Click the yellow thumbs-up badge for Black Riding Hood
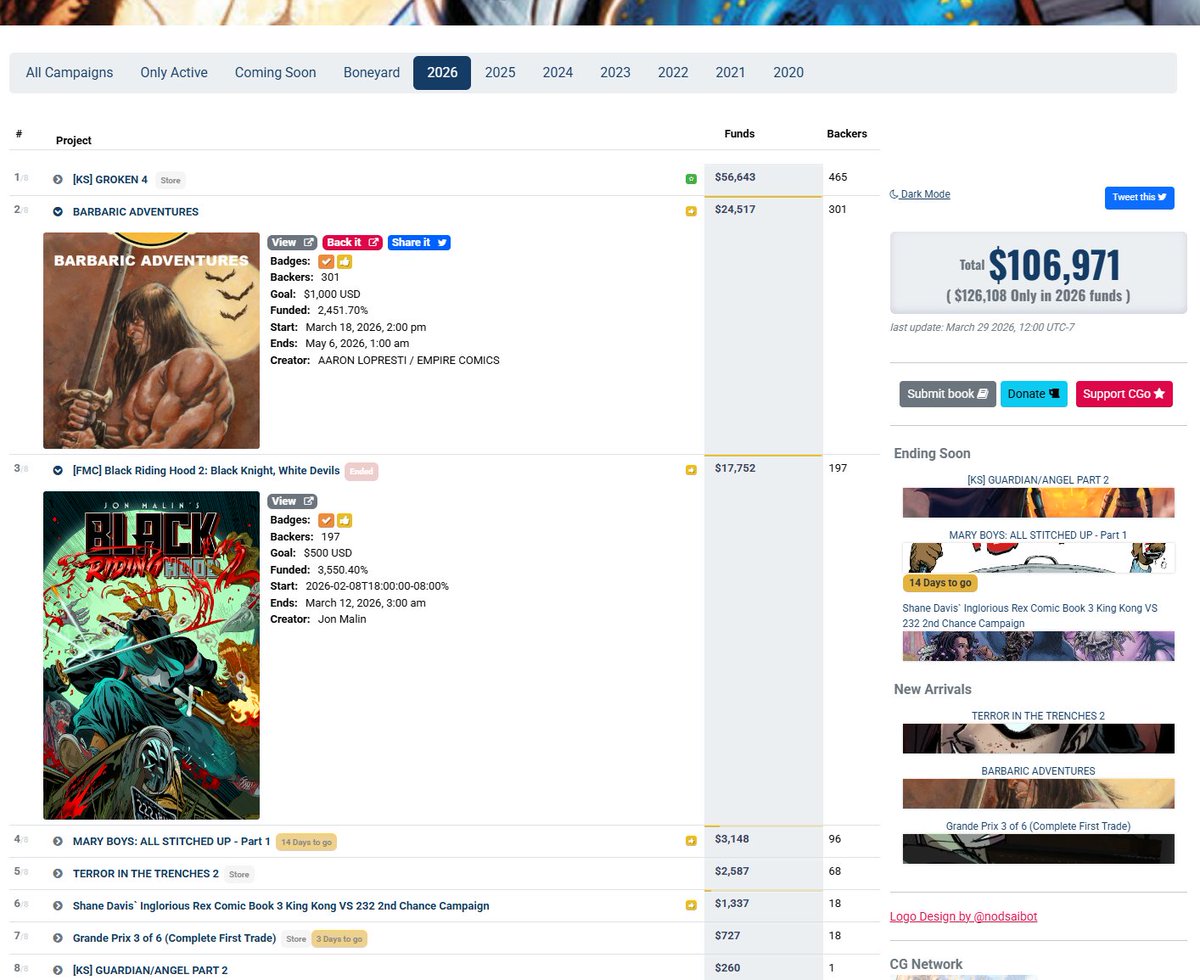The height and width of the screenshot is (980, 1200). pyautogui.click(x=344, y=520)
